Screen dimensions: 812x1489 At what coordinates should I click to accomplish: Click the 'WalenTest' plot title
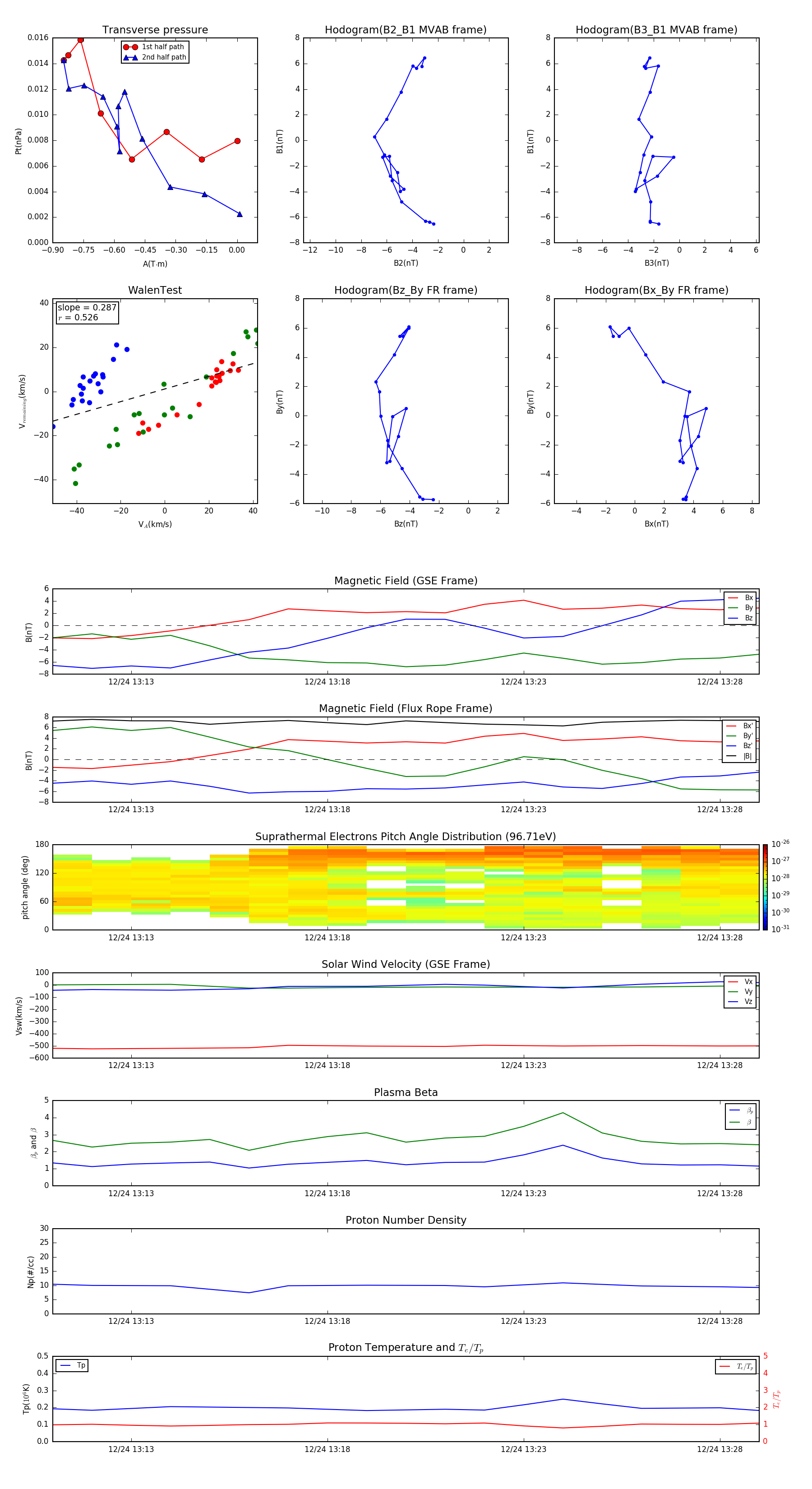pos(155,290)
